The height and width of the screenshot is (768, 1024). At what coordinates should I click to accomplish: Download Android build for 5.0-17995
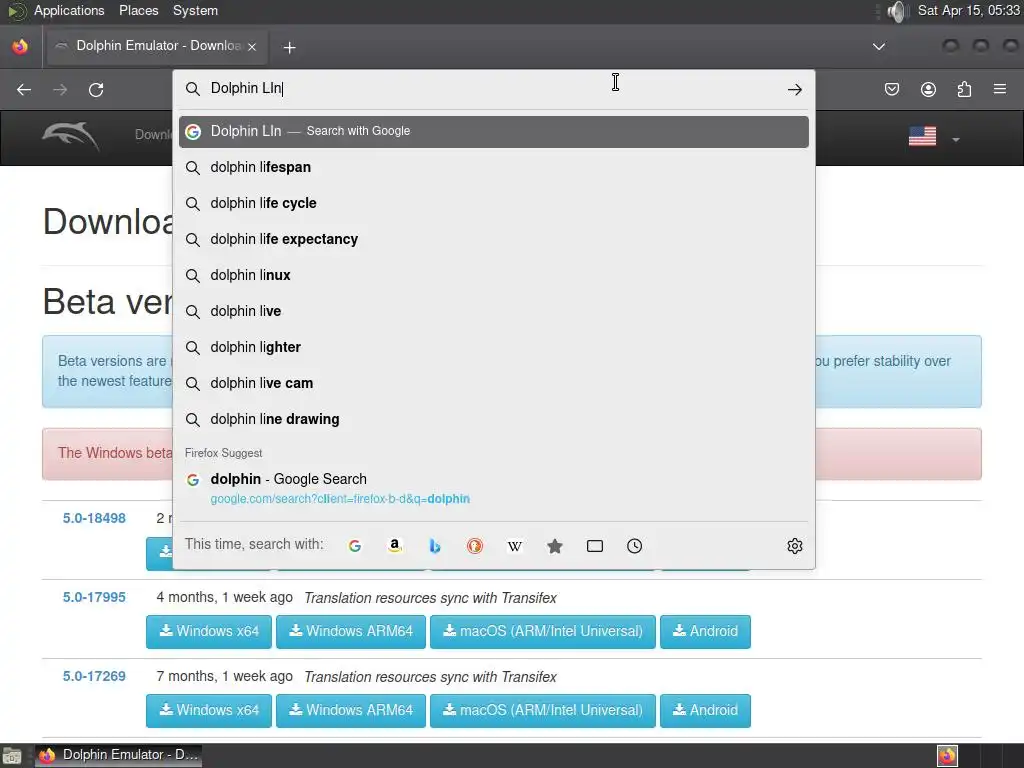tap(705, 632)
